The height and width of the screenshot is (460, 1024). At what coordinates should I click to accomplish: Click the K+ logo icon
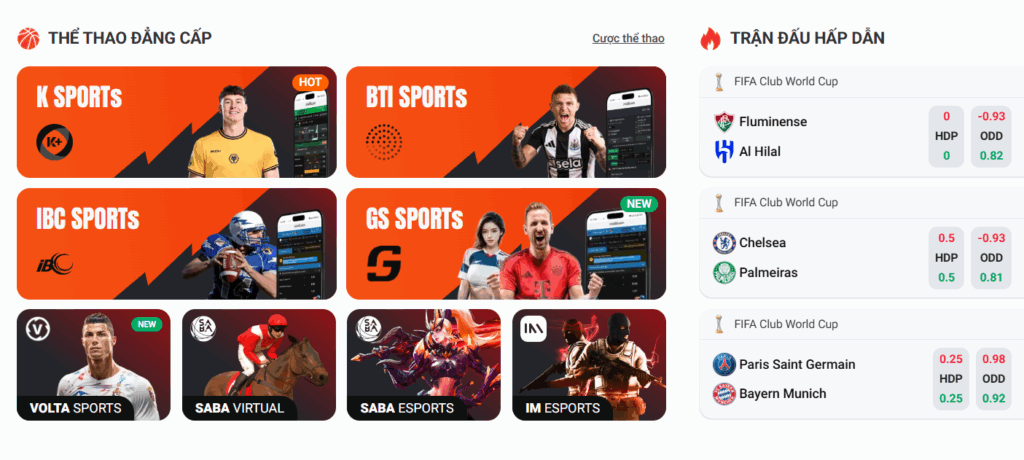click(x=55, y=143)
